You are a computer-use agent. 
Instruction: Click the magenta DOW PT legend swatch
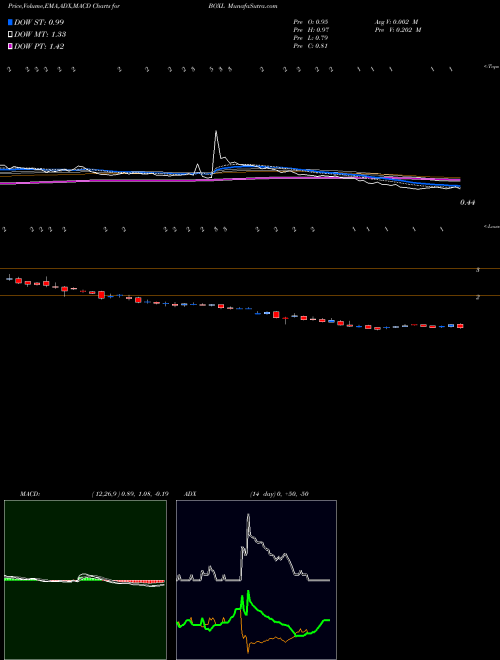click(10, 47)
